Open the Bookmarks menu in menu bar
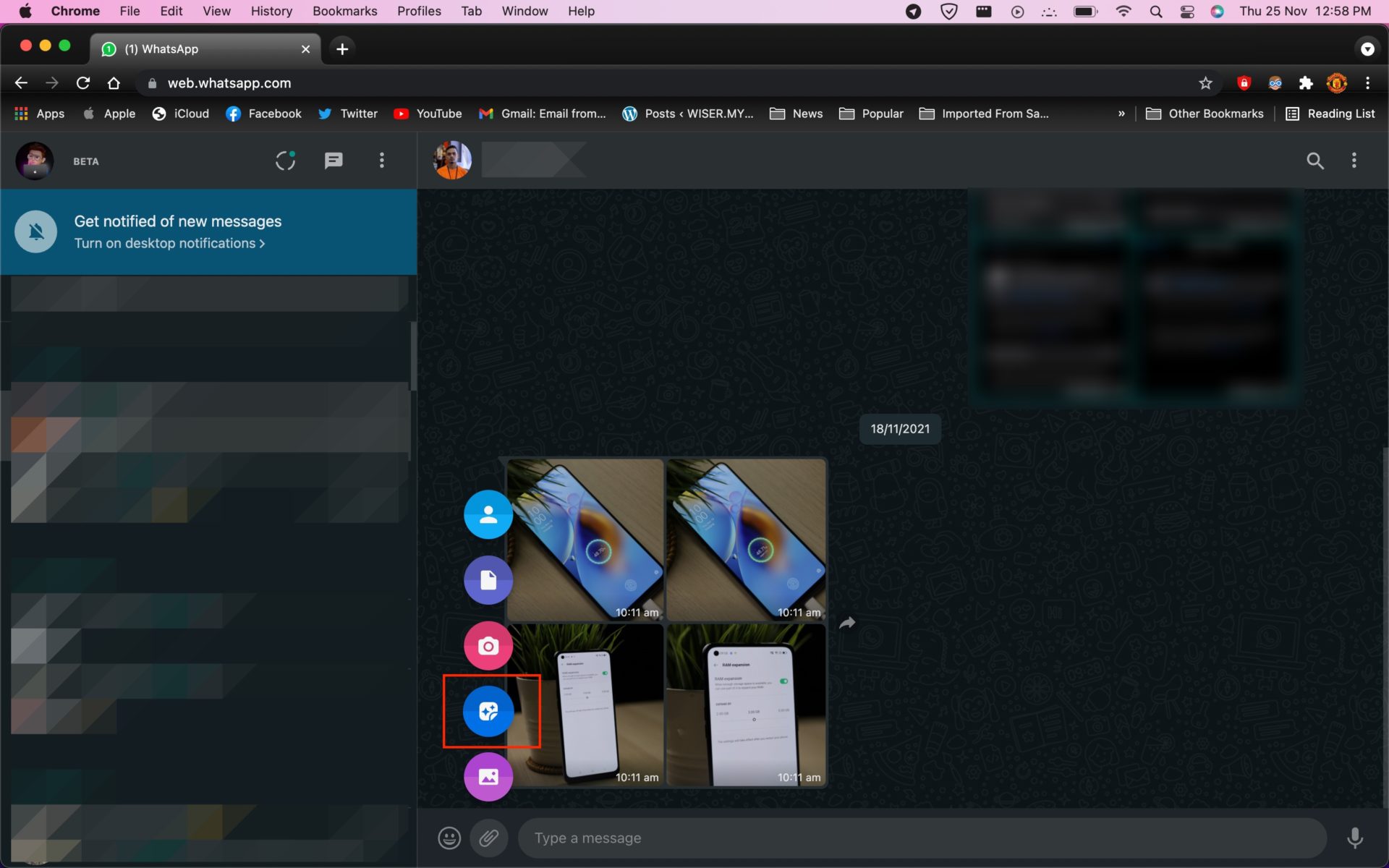The width and height of the screenshot is (1389, 868). tap(344, 11)
